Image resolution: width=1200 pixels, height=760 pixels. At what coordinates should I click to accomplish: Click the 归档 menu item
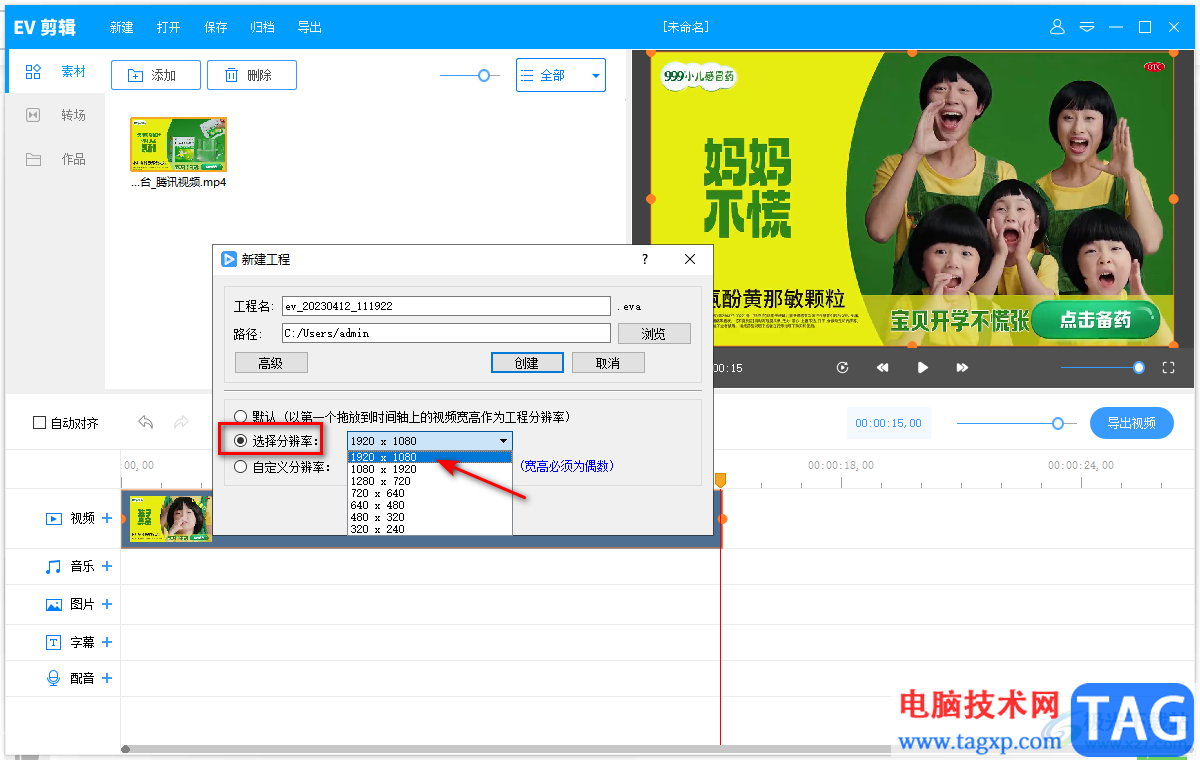(x=262, y=27)
